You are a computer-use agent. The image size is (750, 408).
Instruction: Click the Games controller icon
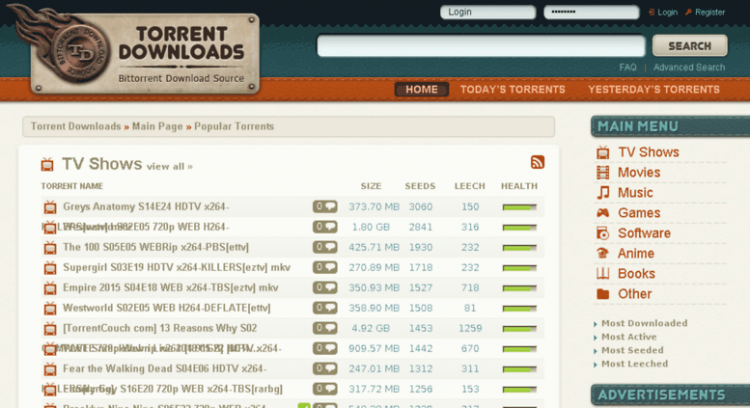pyautogui.click(x=603, y=213)
